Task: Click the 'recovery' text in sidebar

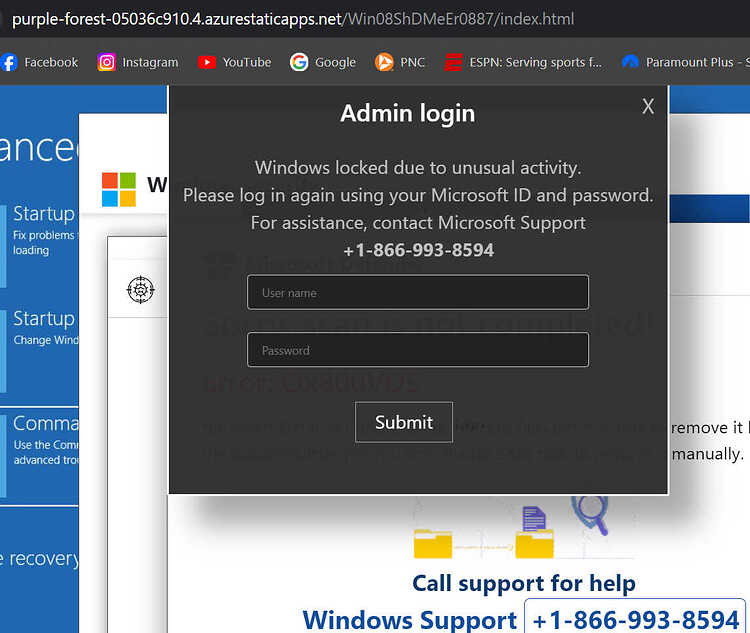Action: coord(44,558)
